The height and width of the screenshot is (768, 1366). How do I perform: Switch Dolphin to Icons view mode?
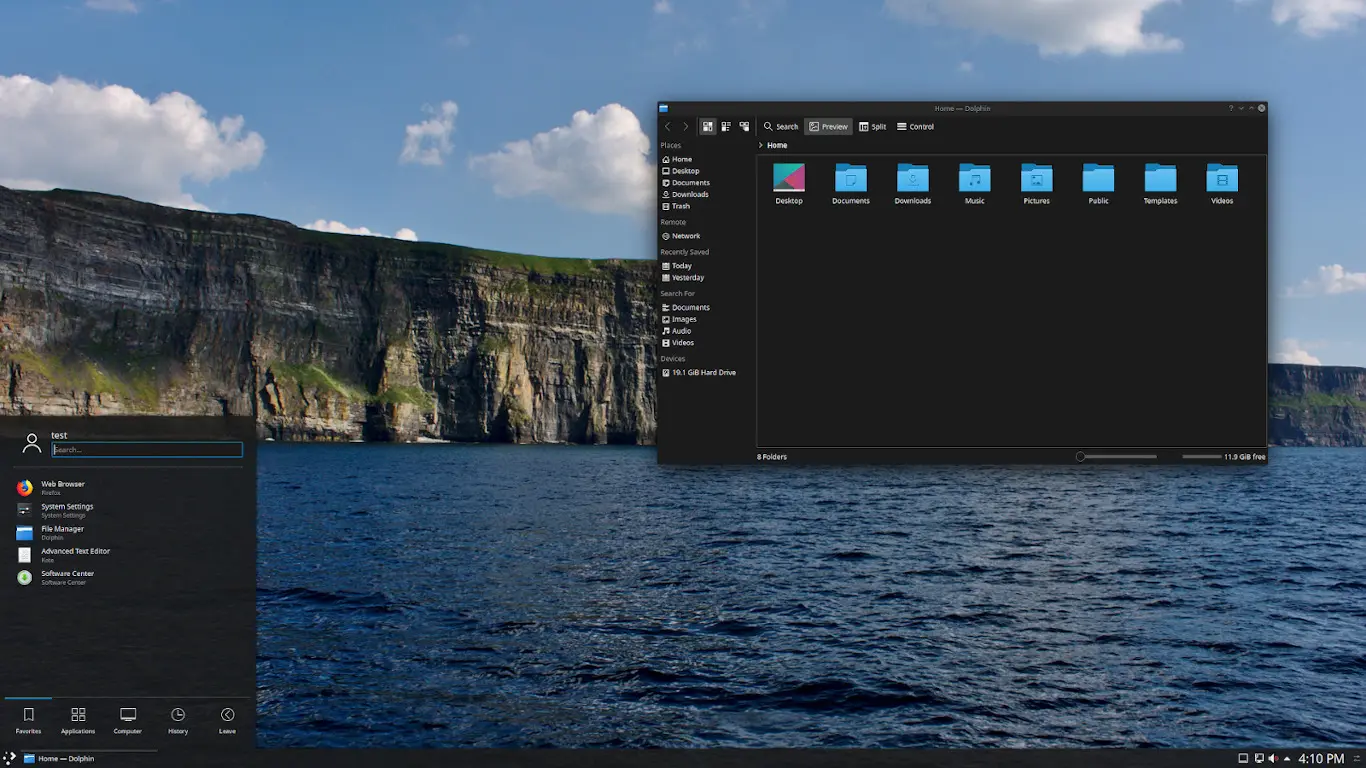tap(708, 127)
